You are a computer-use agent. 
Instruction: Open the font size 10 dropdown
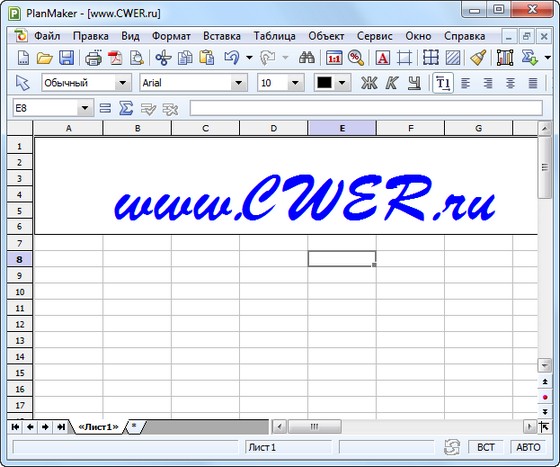click(x=295, y=83)
